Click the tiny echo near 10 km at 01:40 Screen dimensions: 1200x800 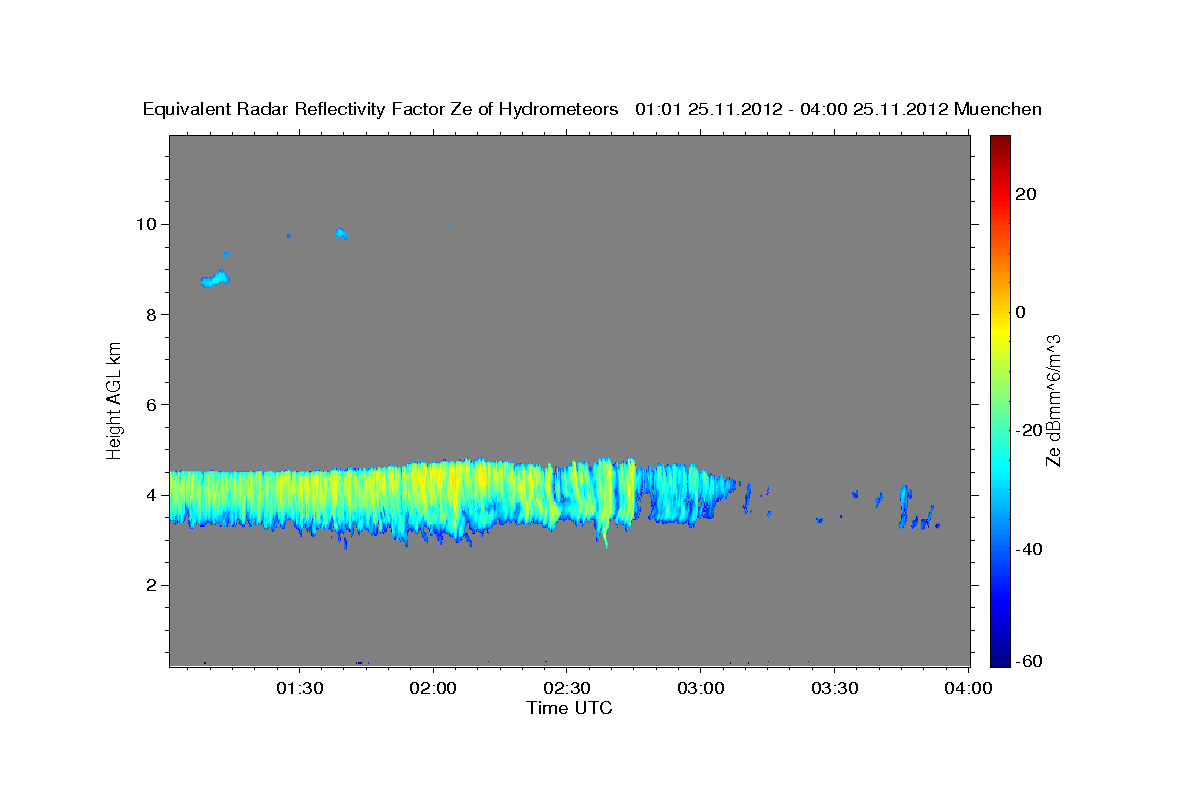click(341, 233)
